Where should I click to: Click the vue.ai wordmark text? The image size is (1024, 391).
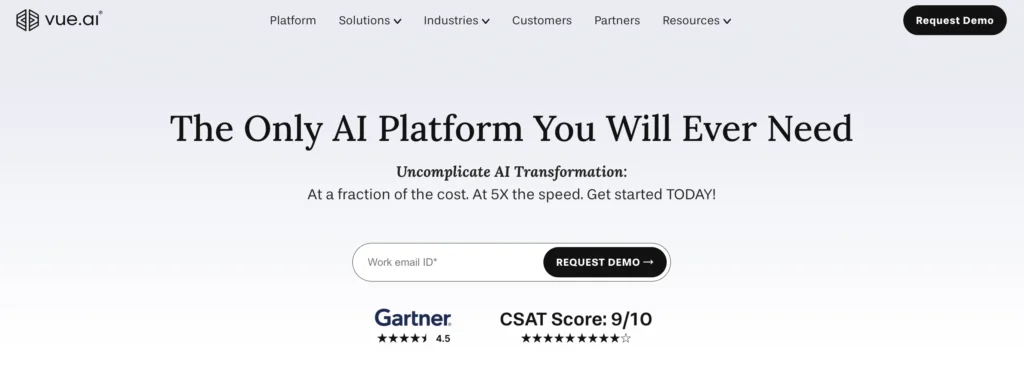point(72,20)
